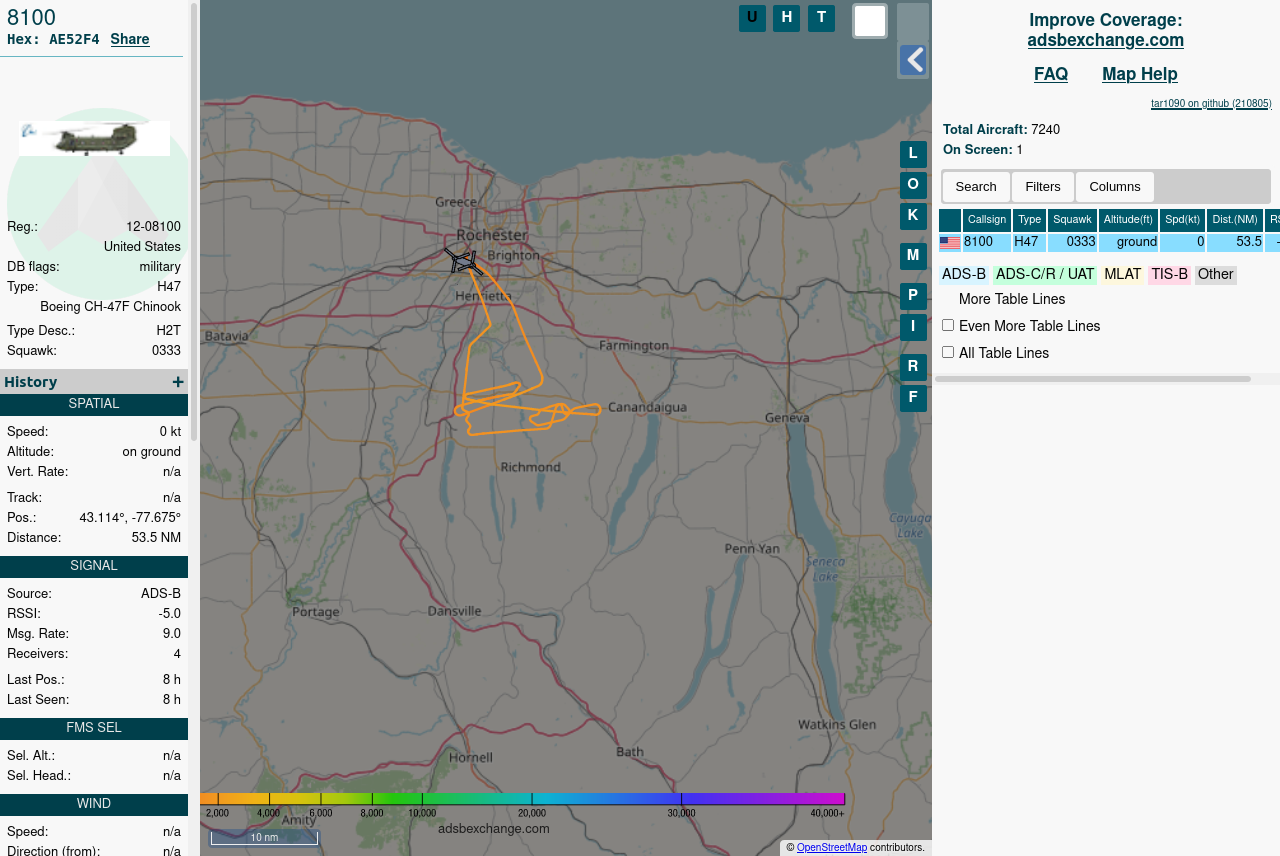
Task: Click the U map button
Action: click(752, 18)
